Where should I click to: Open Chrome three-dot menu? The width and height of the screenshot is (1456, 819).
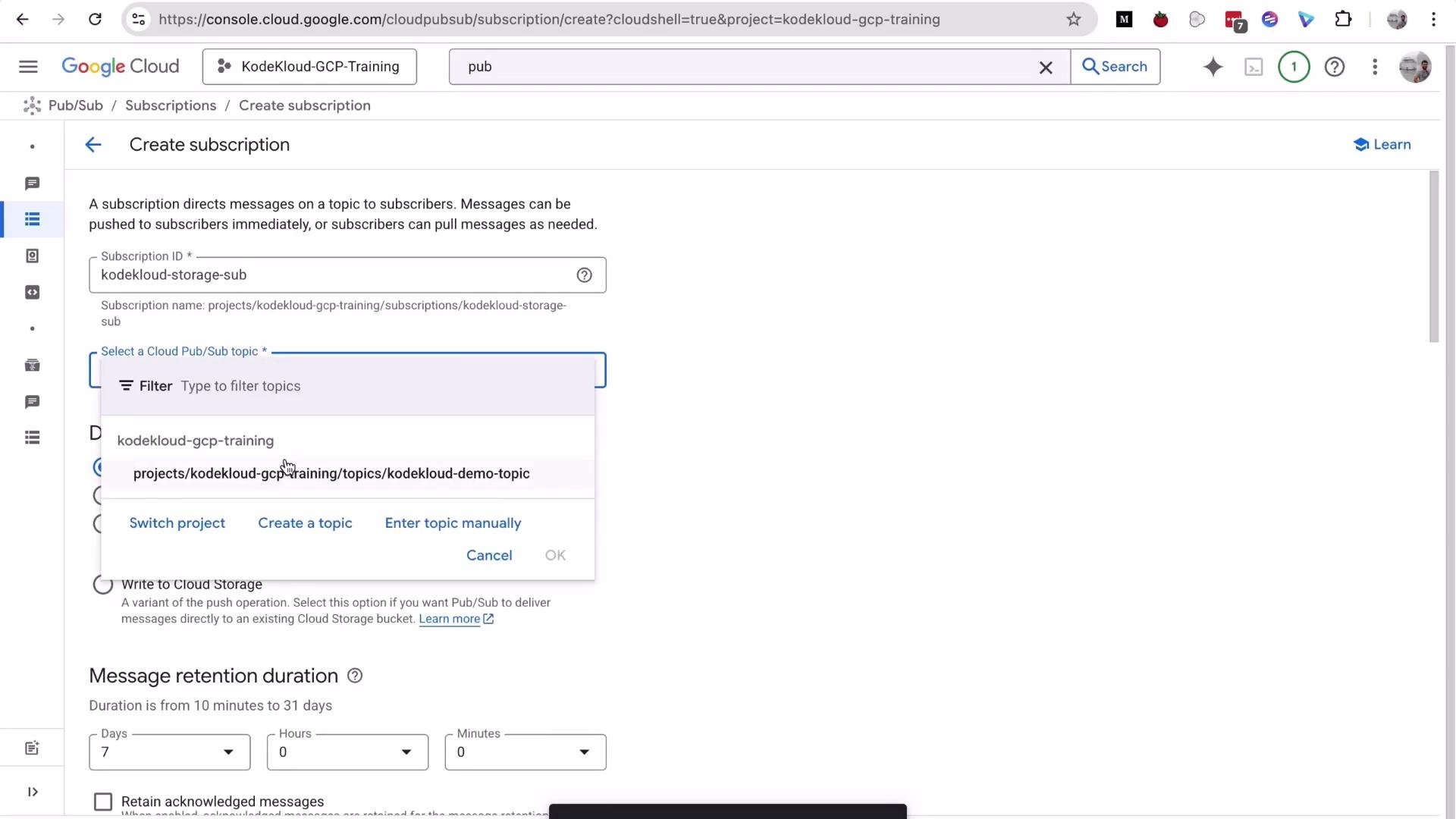[1433, 20]
